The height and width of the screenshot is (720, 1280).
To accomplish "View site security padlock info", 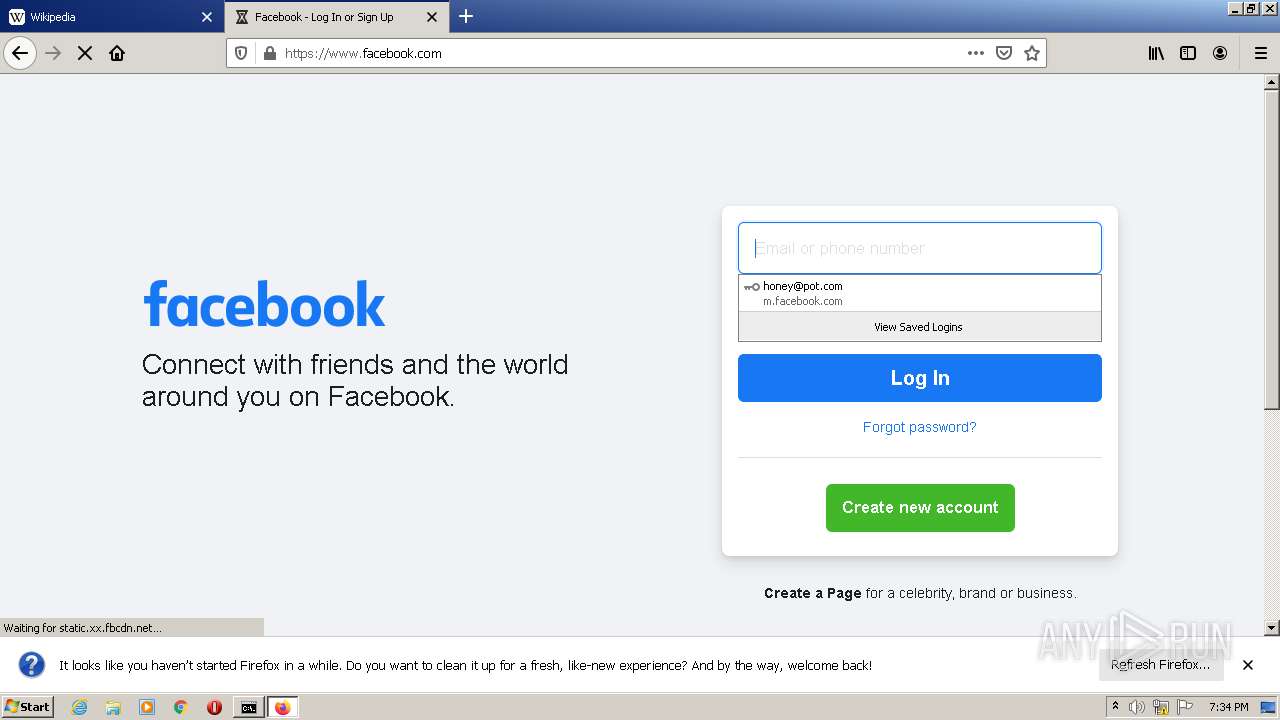I will [268, 53].
